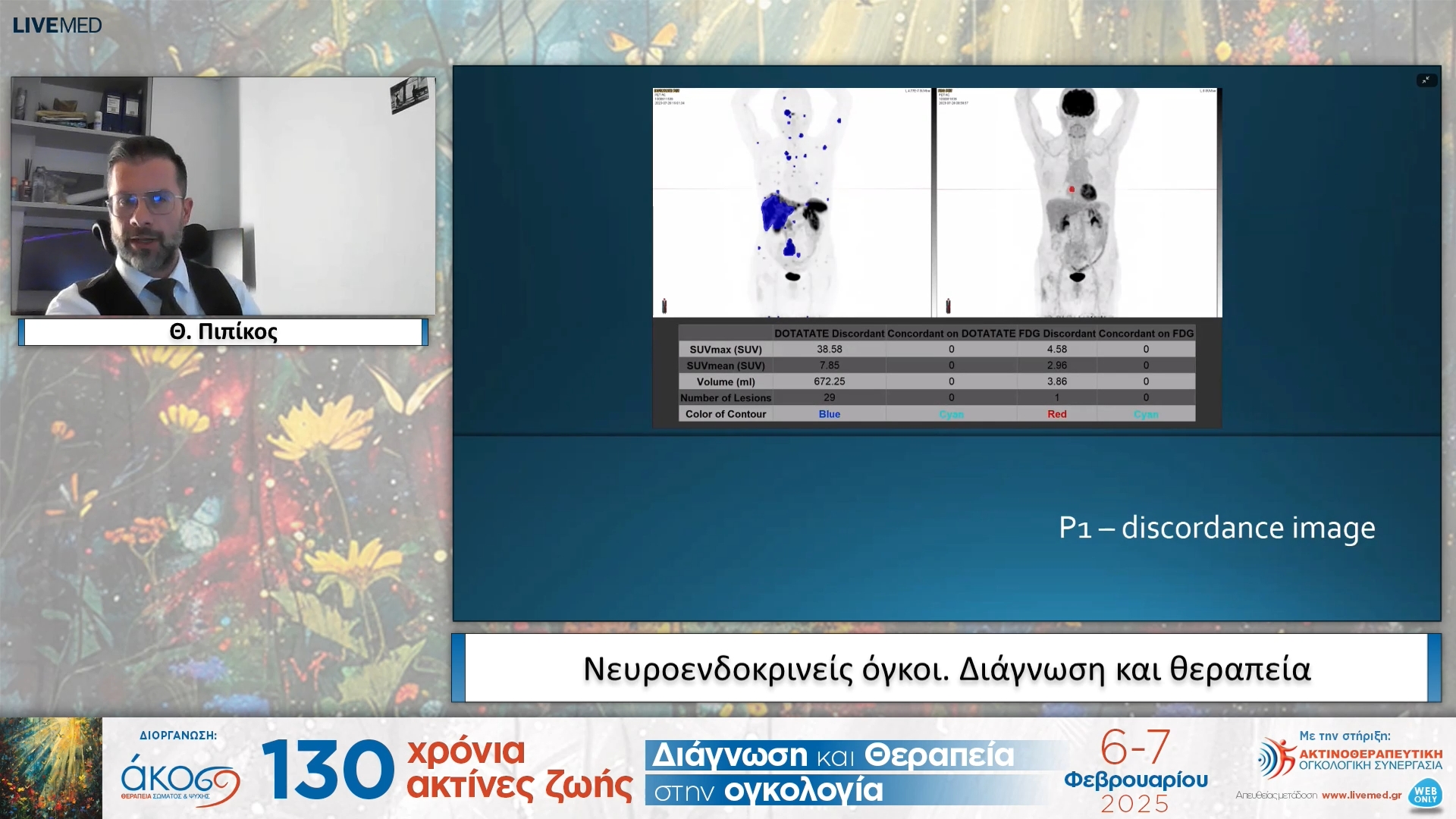The height and width of the screenshot is (819, 1456).
Task: Click the painting thumbnail in banner corner
Action: (x=51, y=768)
